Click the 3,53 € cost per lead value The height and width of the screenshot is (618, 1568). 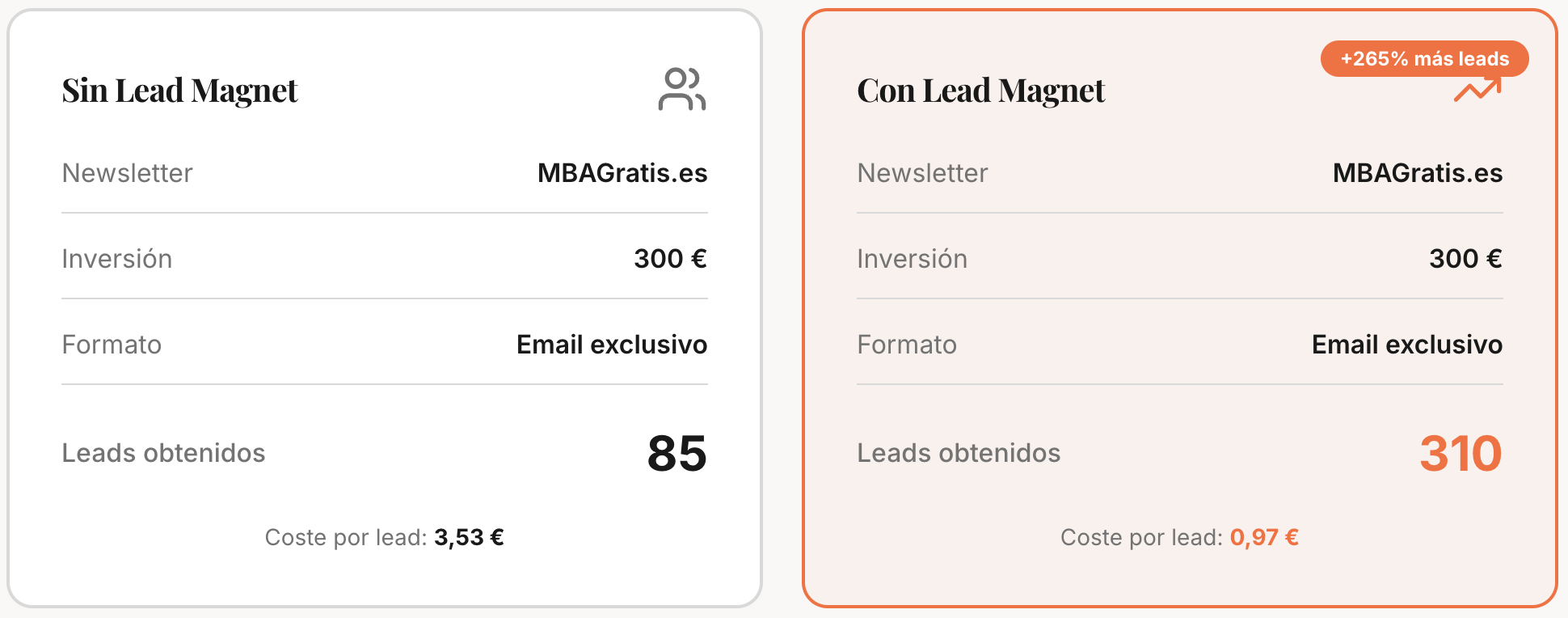469,537
